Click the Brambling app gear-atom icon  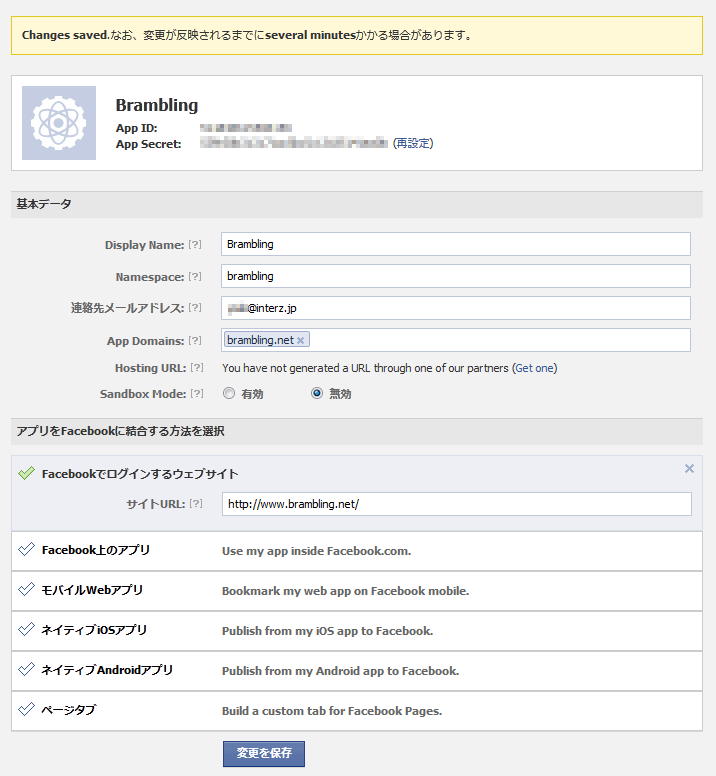[59, 123]
